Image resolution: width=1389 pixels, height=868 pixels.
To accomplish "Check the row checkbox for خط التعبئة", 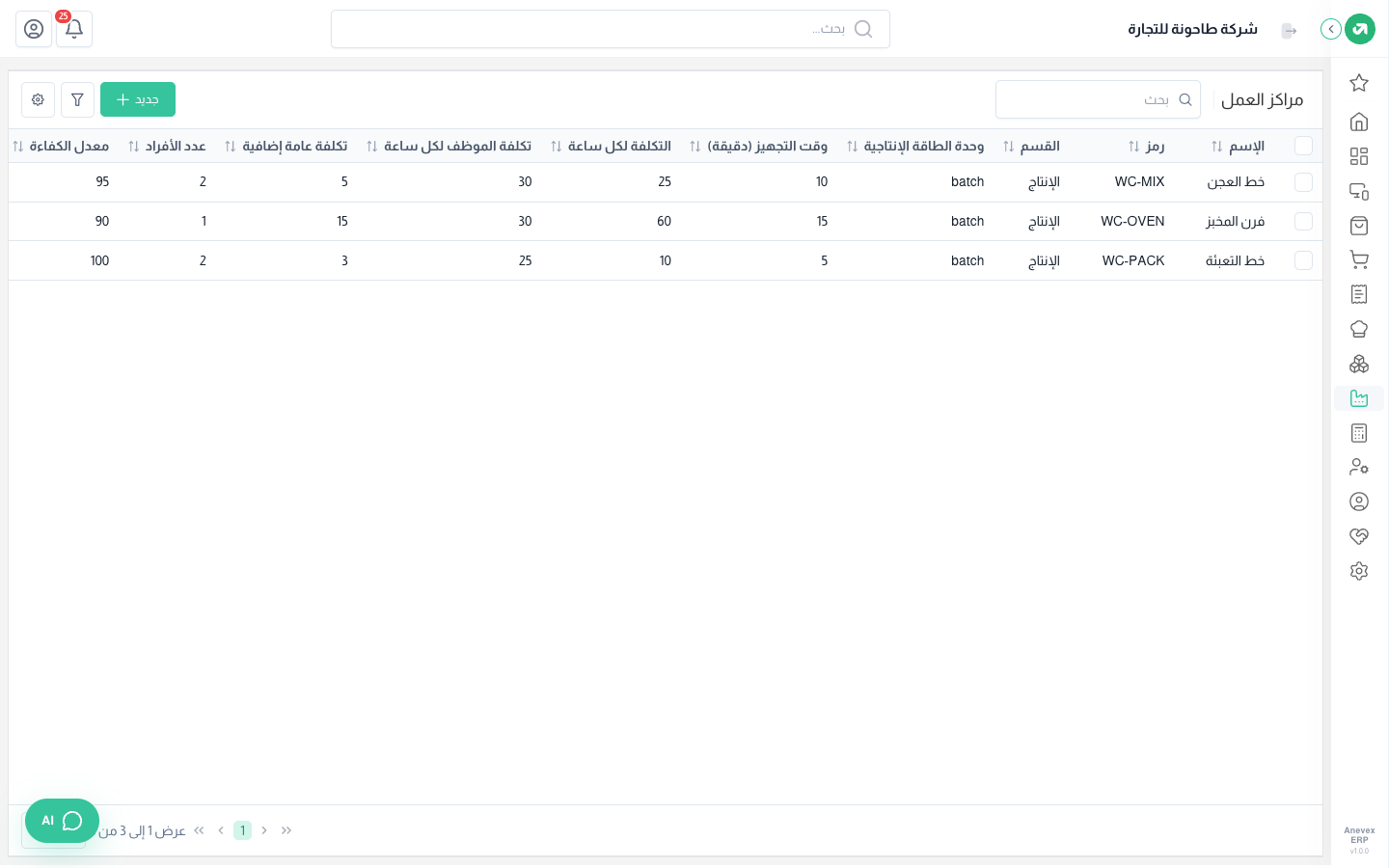I will [x=1303, y=260].
